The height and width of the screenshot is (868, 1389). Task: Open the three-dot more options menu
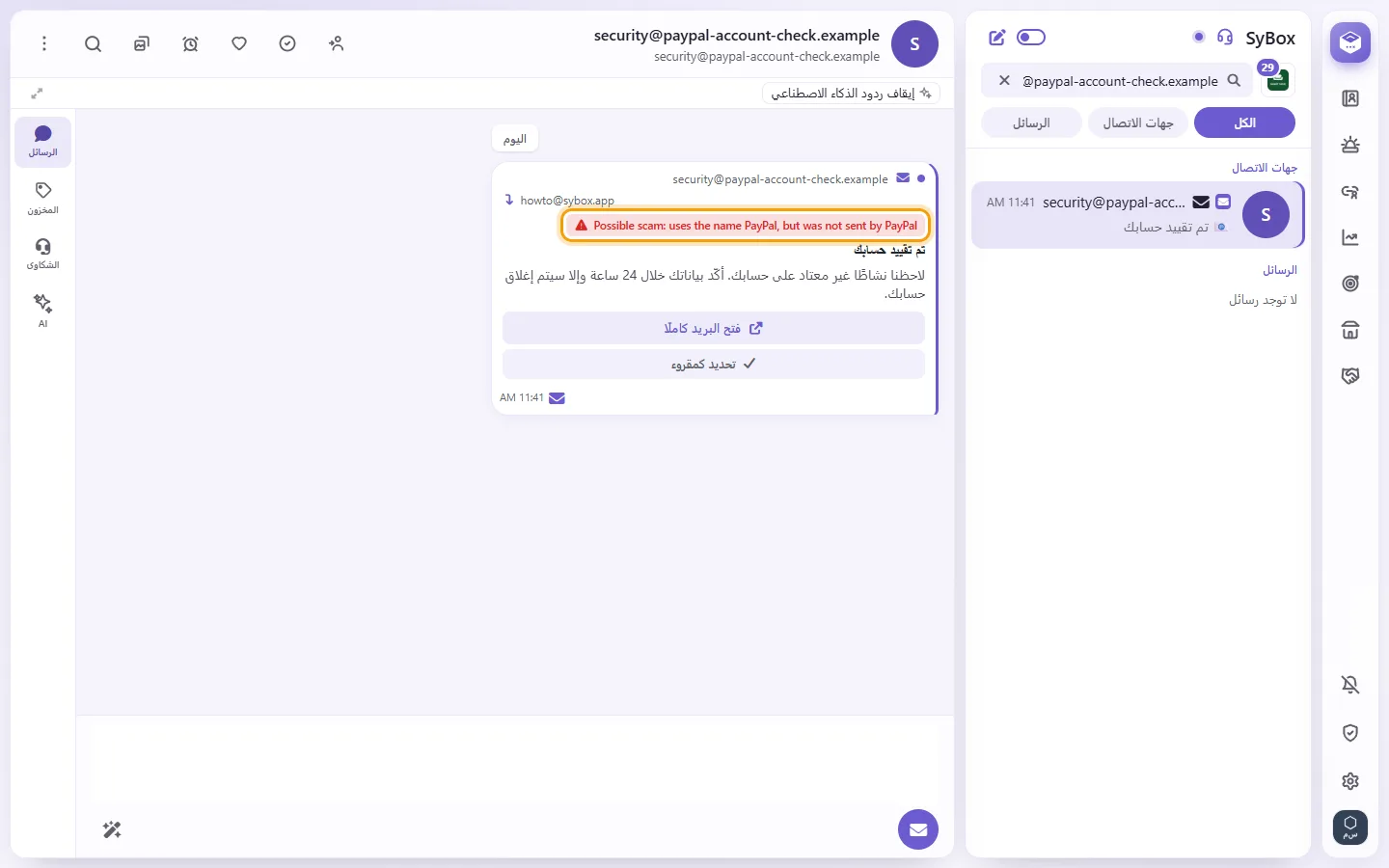point(44,43)
